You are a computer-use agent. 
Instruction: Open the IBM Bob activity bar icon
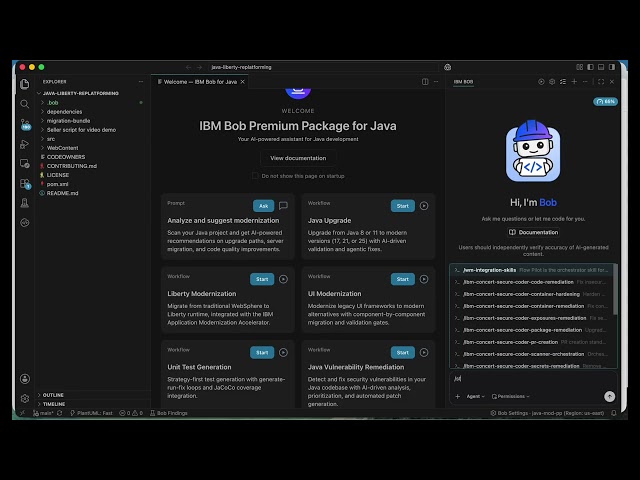(x=25, y=222)
